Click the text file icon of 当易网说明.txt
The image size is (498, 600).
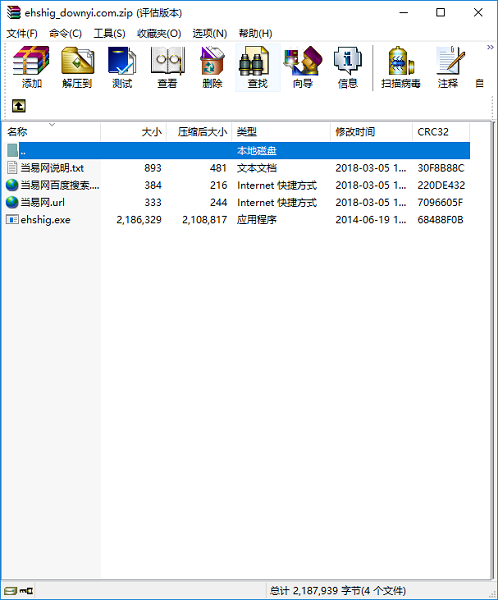point(12,168)
